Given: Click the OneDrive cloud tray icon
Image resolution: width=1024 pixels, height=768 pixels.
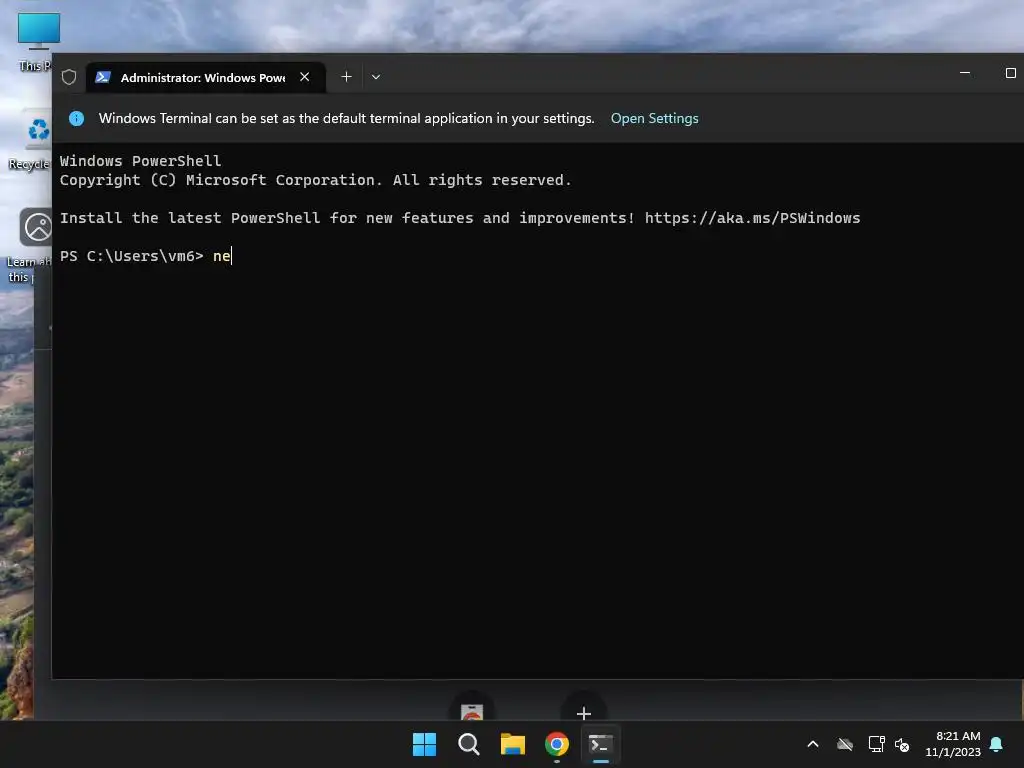Looking at the screenshot, I should (x=845, y=744).
